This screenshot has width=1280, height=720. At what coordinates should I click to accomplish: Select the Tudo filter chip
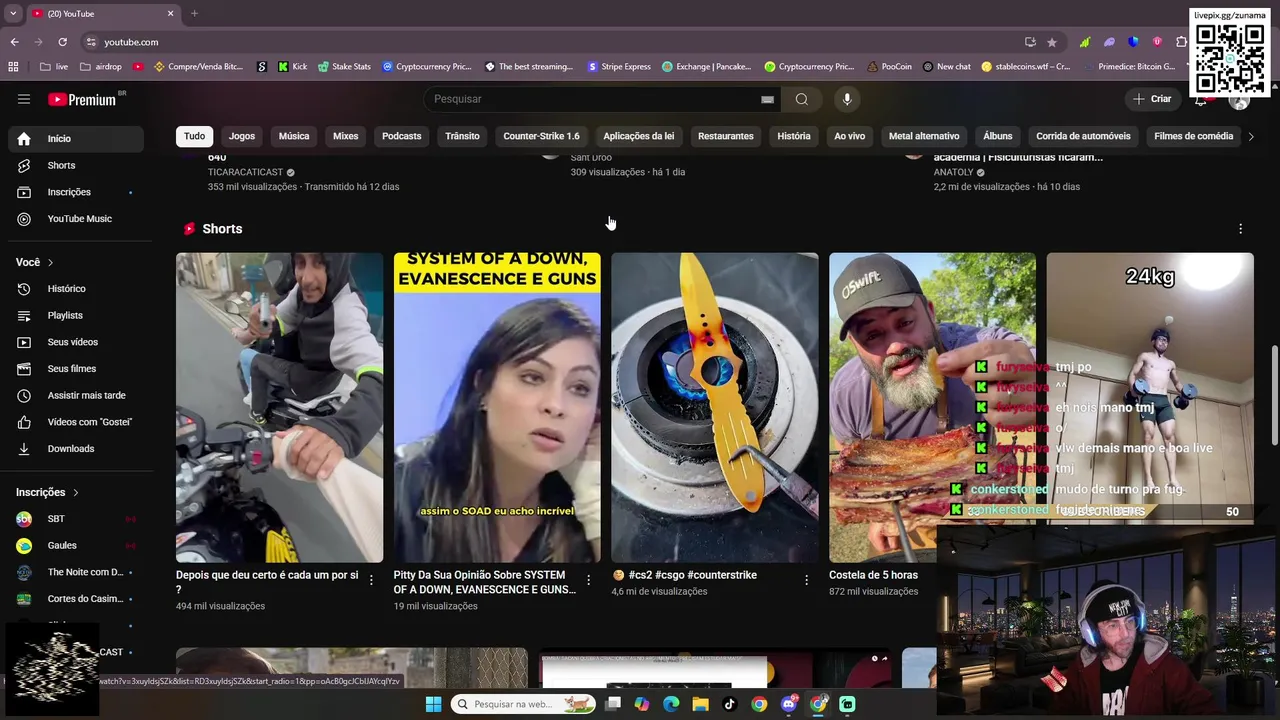[x=194, y=136]
